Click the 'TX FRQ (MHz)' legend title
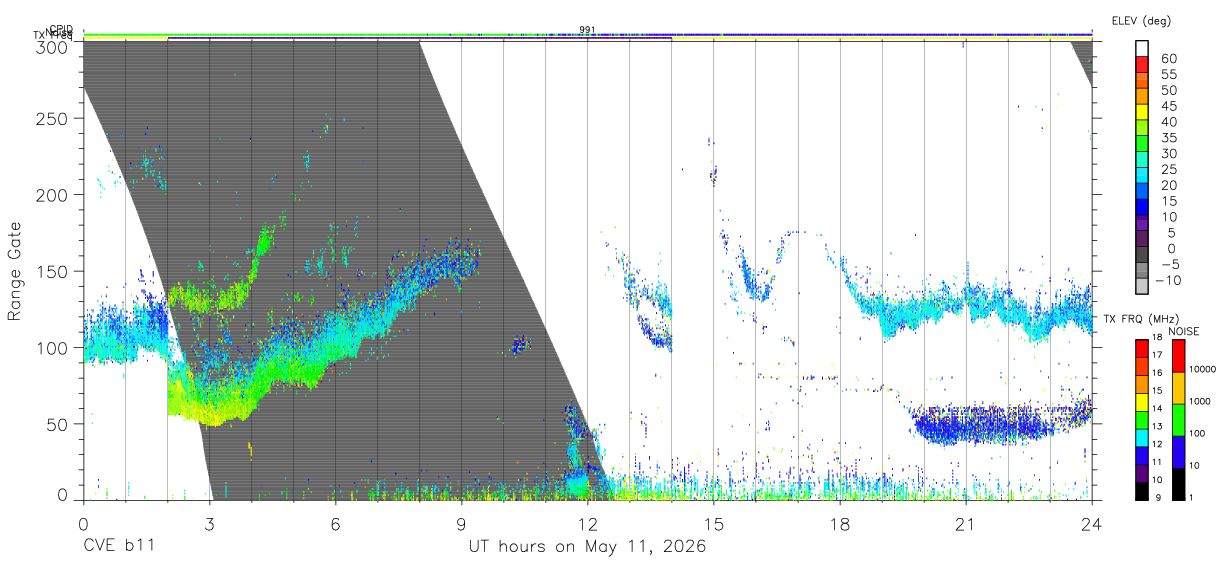1228x567 pixels. (x=1139, y=319)
